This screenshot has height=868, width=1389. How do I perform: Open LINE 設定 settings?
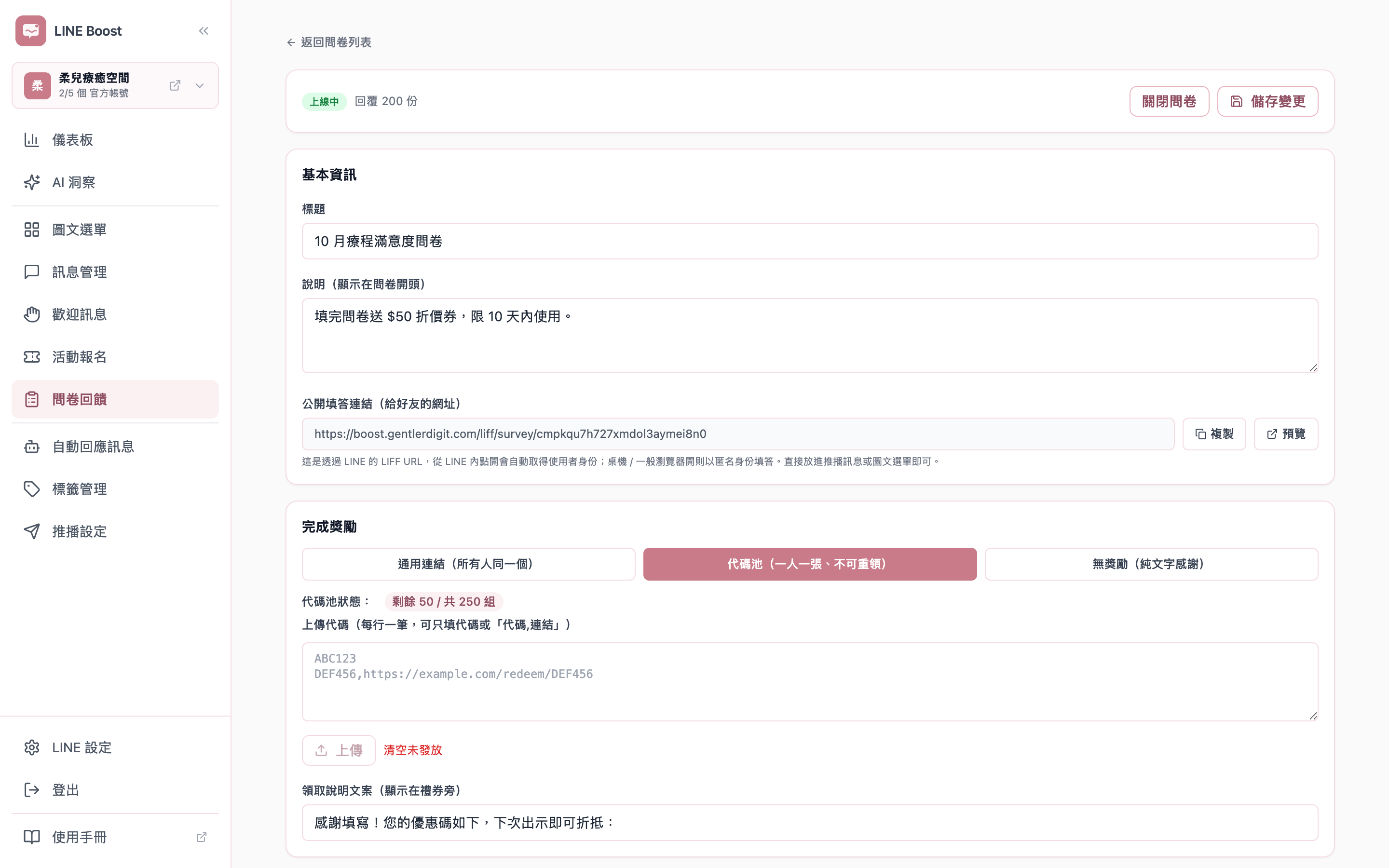click(115, 747)
